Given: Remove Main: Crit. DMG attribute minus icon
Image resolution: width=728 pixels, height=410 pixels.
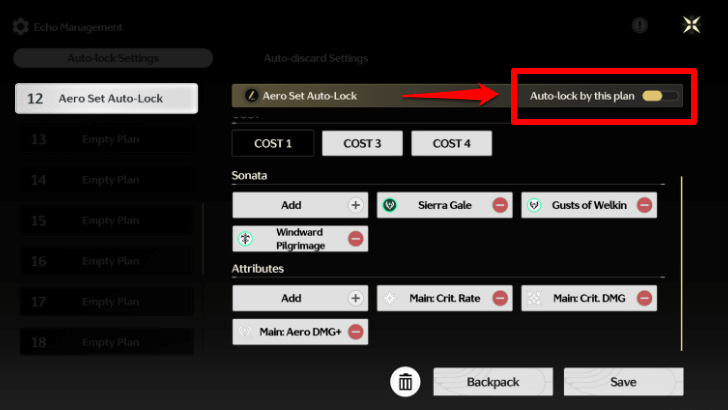Looking at the screenshot, I should 645,298.
